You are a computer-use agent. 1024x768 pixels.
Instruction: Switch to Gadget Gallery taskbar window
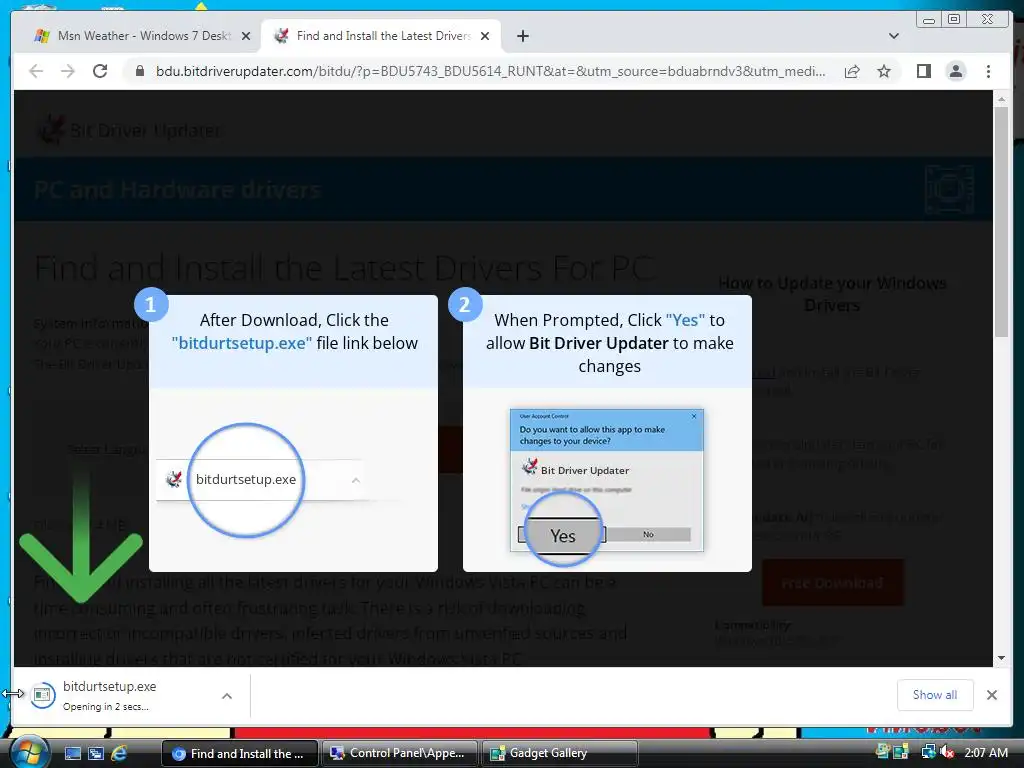(560, 754)
